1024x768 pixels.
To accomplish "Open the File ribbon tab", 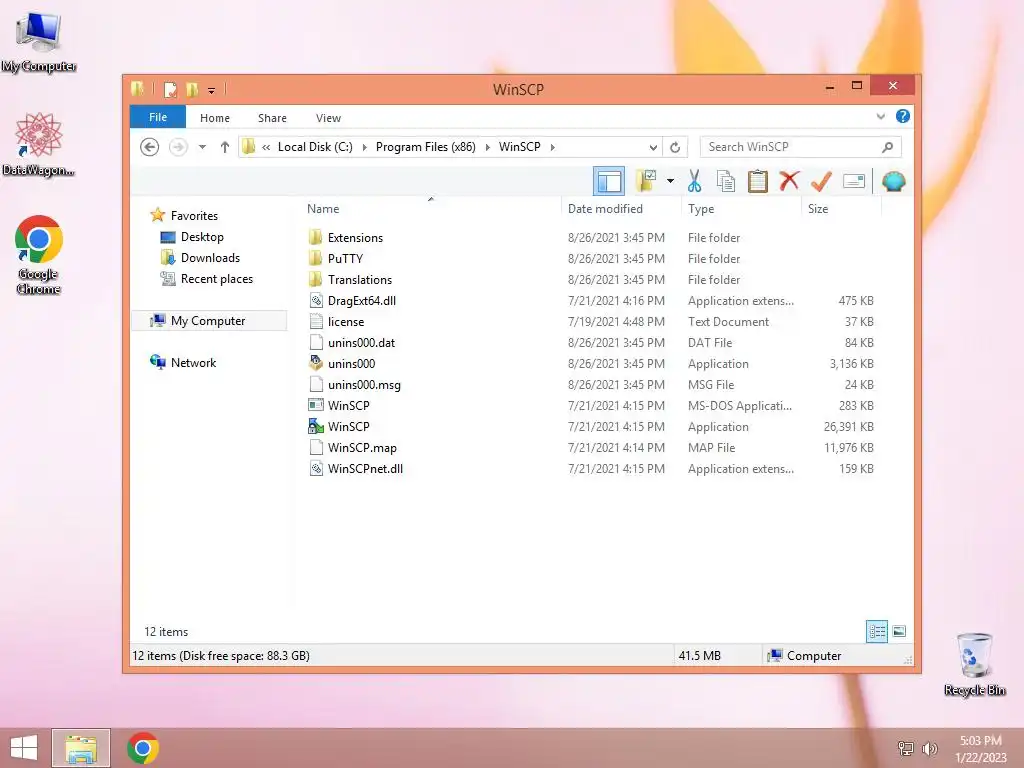I will [158, 118].
